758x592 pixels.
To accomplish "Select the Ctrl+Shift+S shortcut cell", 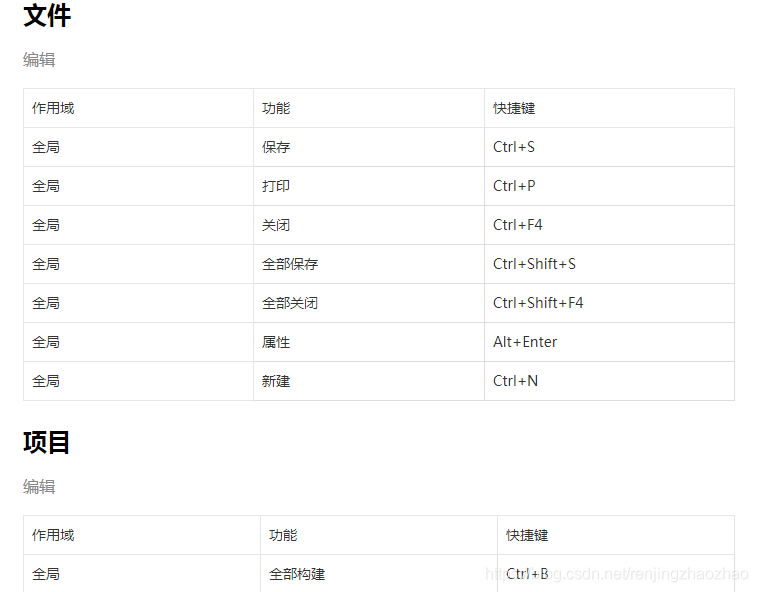I will point(609,264).
